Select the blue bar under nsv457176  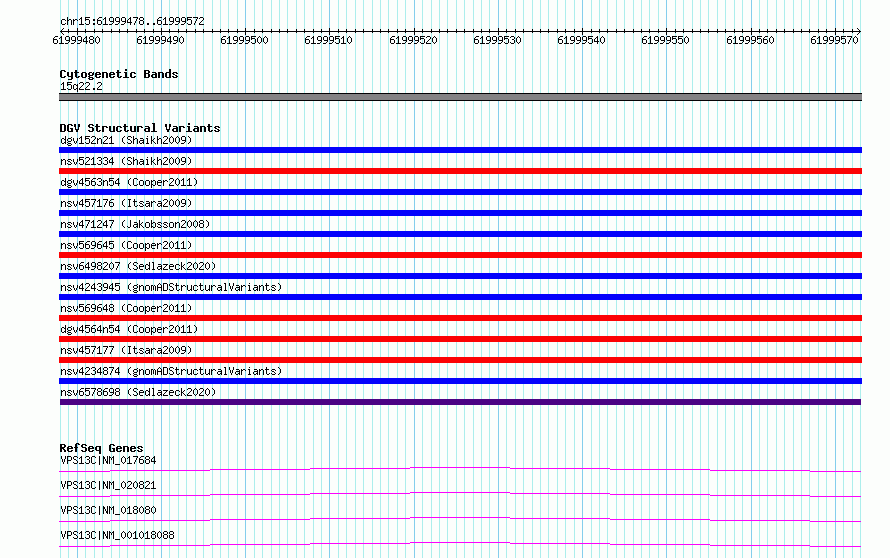pos(460,213)
